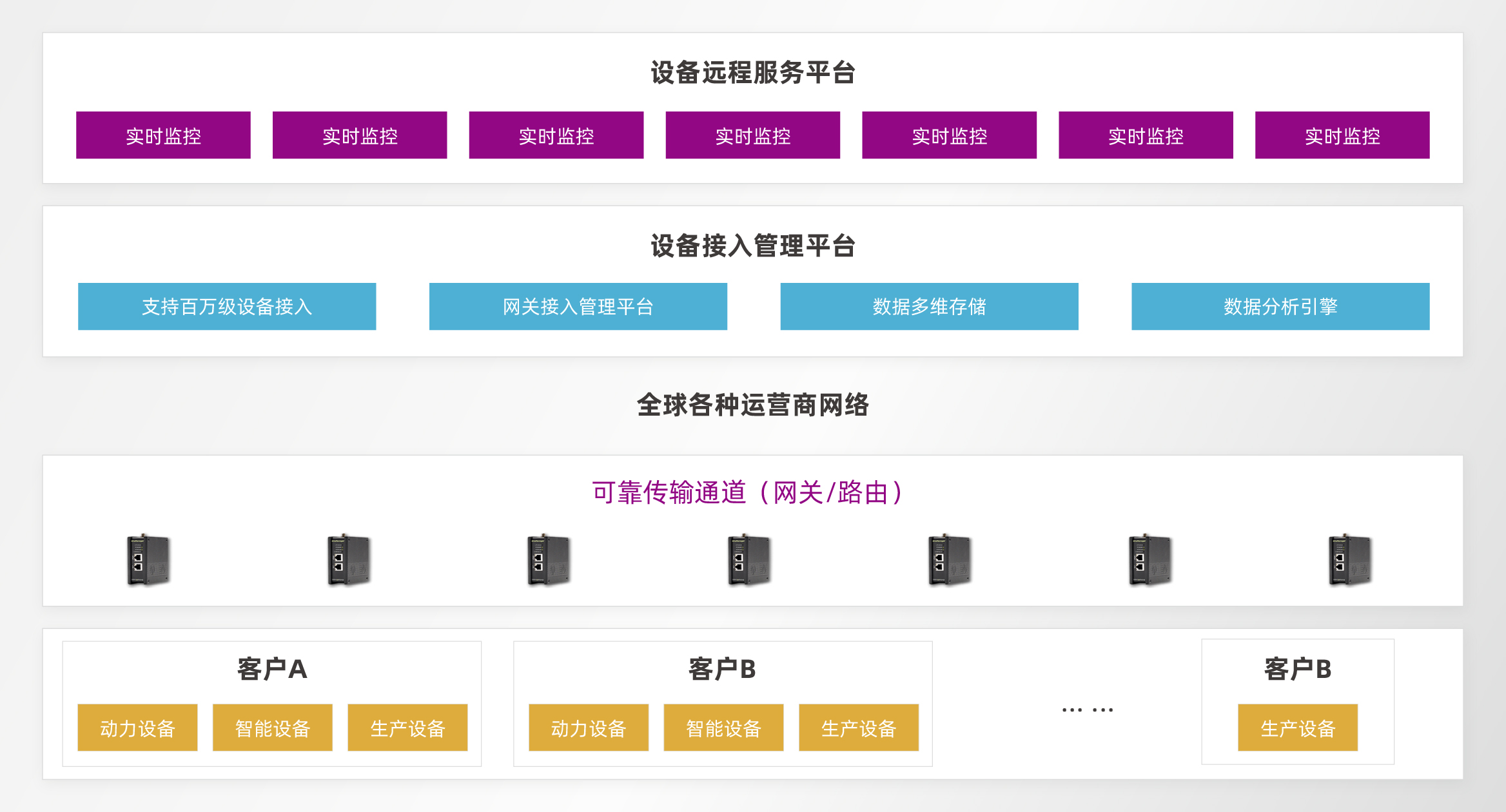Image resolution: width=1506 pixels, height=812 pixels.
Task: Click the last gateway device icon
Action: click(x=1351, y=559)
